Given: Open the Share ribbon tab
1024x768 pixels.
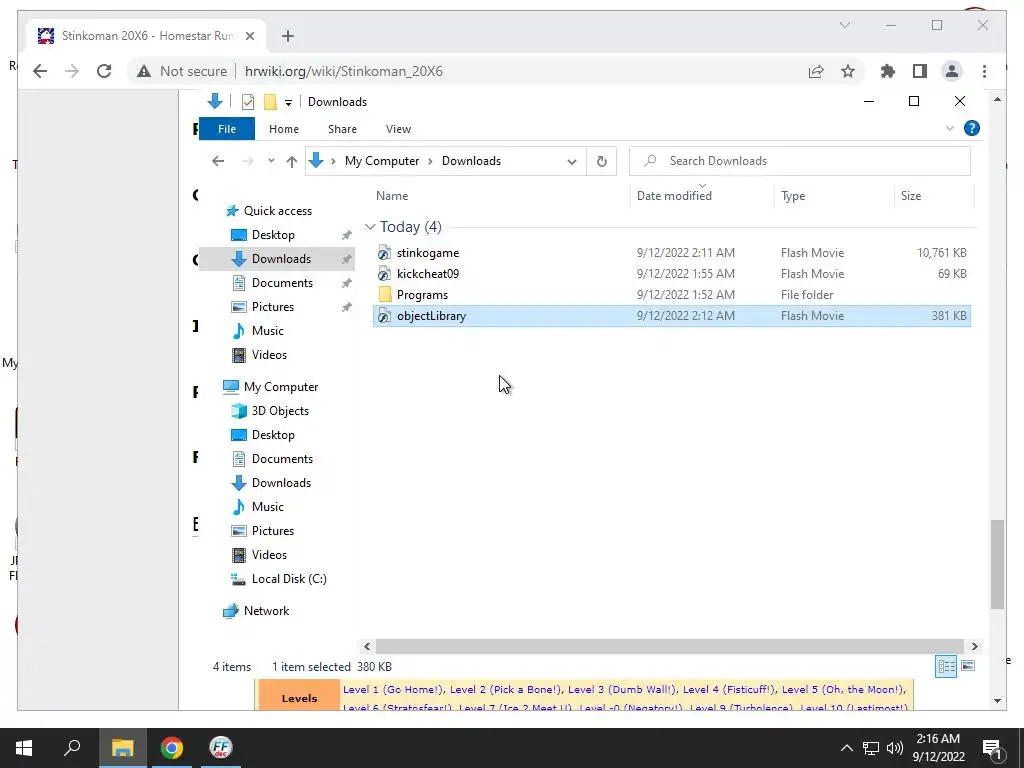Looking at the screenshot, I should (x=342, y=129).
